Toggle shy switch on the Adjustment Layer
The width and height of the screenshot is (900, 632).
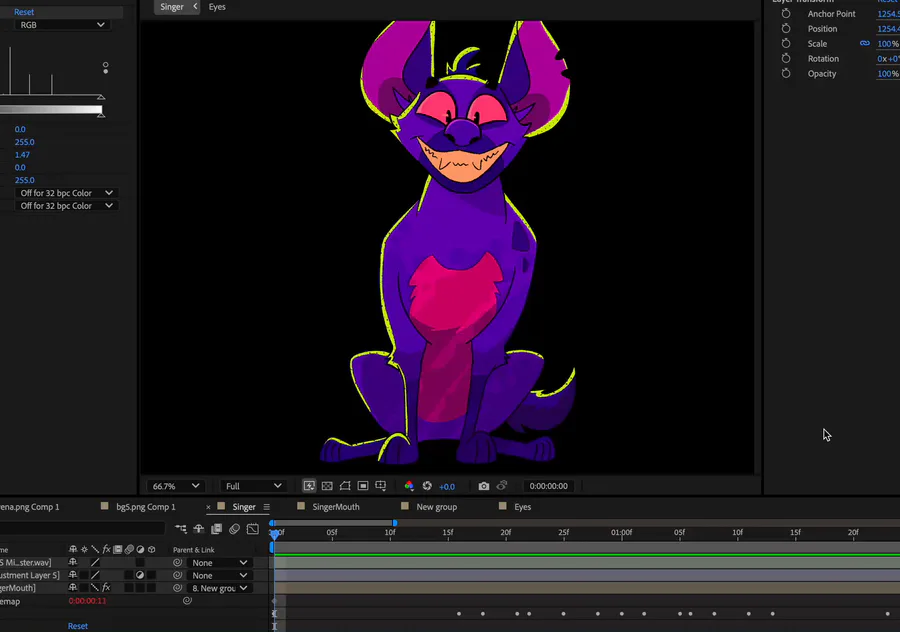click(73, 575)
